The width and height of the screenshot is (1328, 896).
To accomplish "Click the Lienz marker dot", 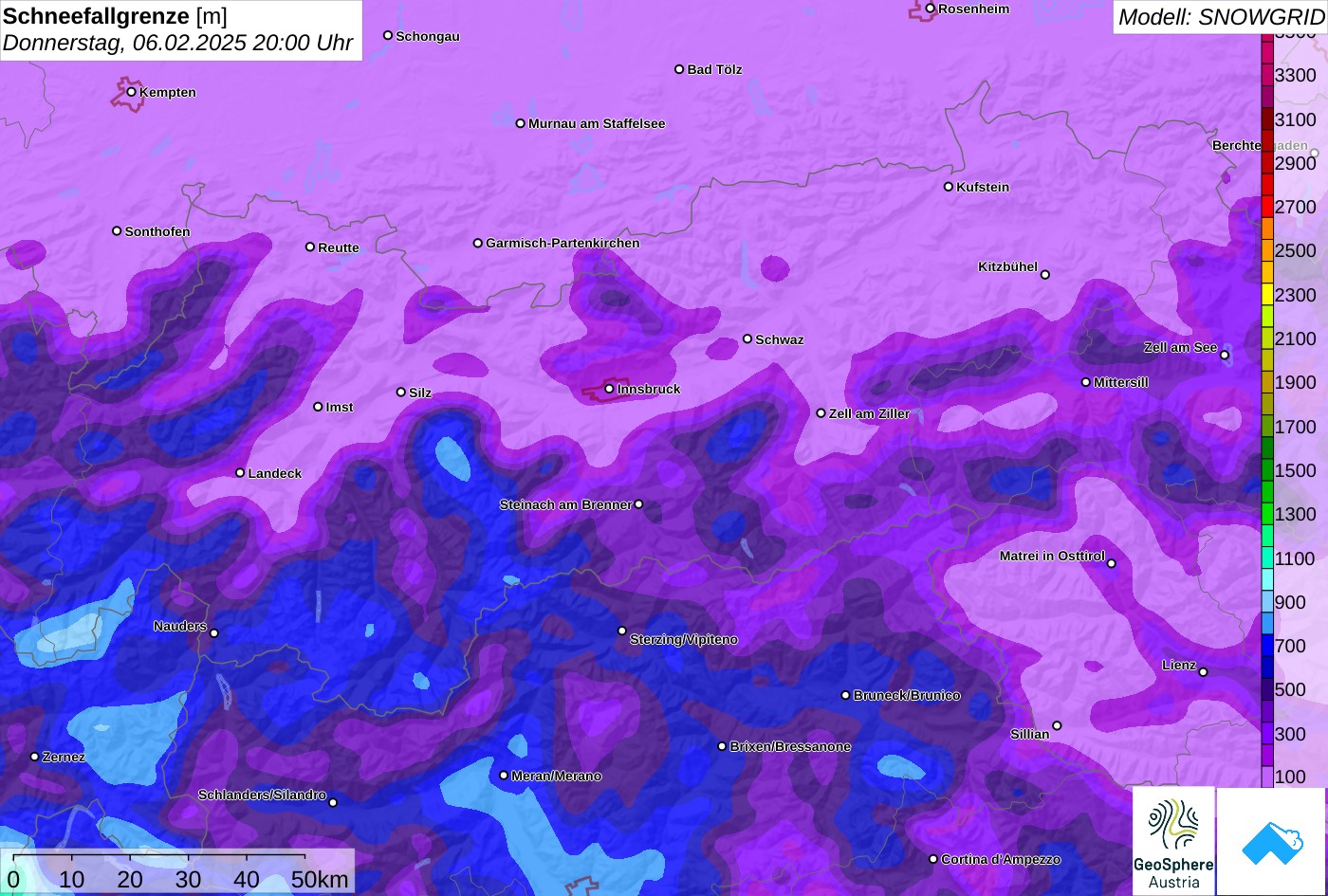I will pyautogui.click(x=1203, y=672).
